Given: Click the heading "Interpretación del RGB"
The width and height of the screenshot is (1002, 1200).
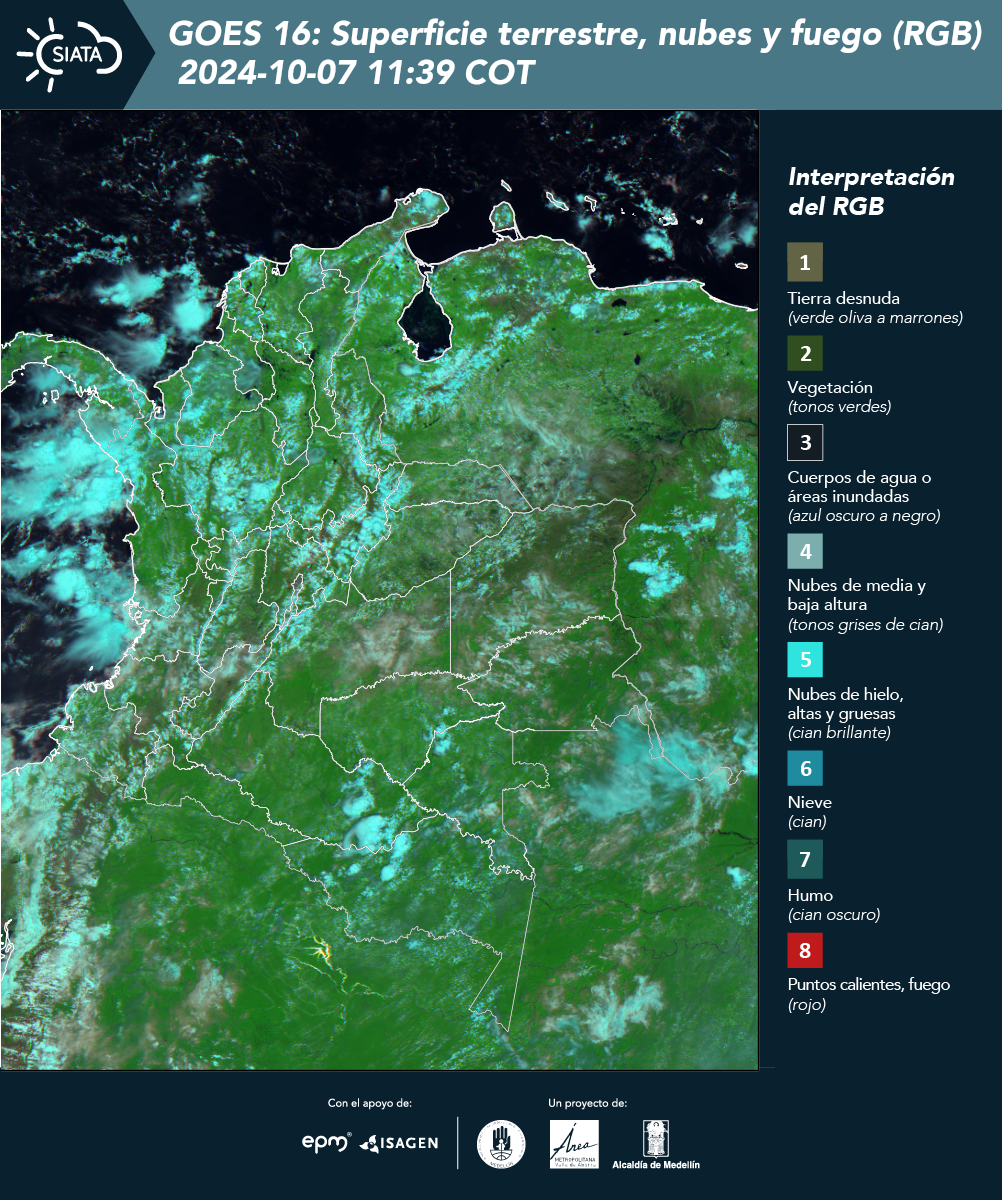Looking at the screenshot, I should pos(871,191).
